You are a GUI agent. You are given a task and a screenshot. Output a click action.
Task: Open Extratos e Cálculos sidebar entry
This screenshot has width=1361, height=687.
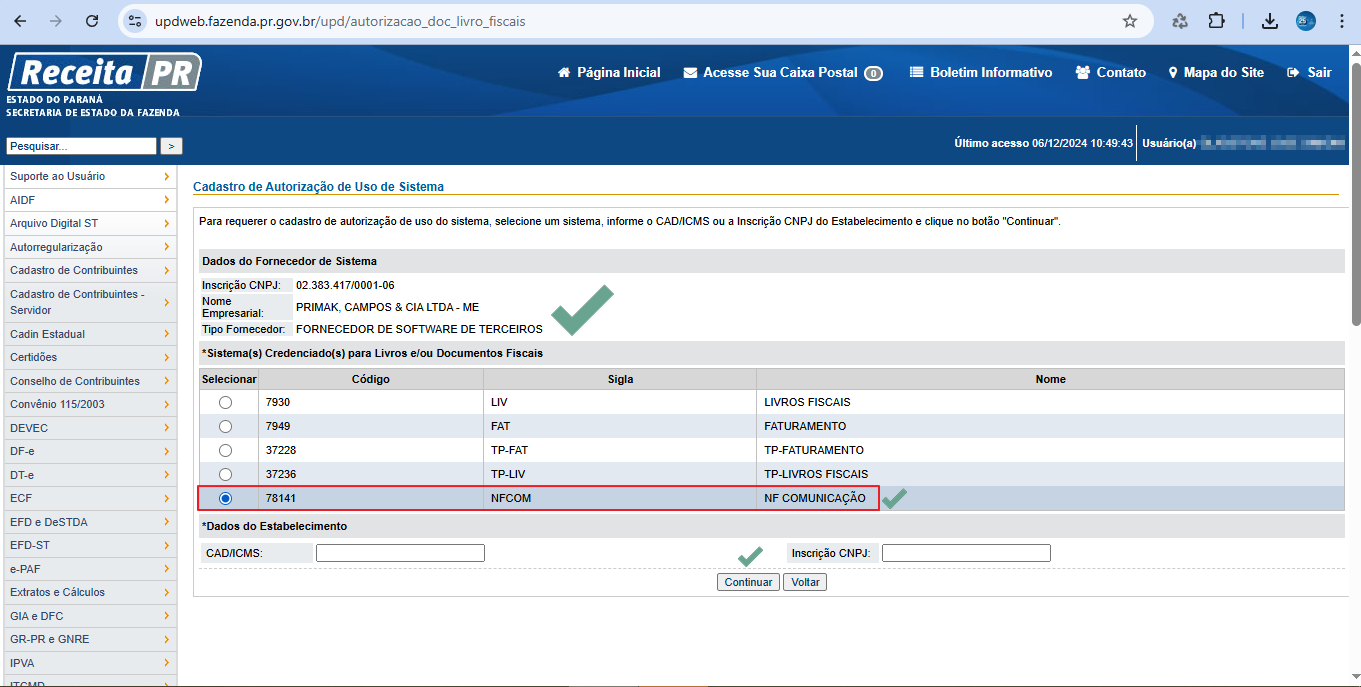pyautogui.click(x=89, y=592)
